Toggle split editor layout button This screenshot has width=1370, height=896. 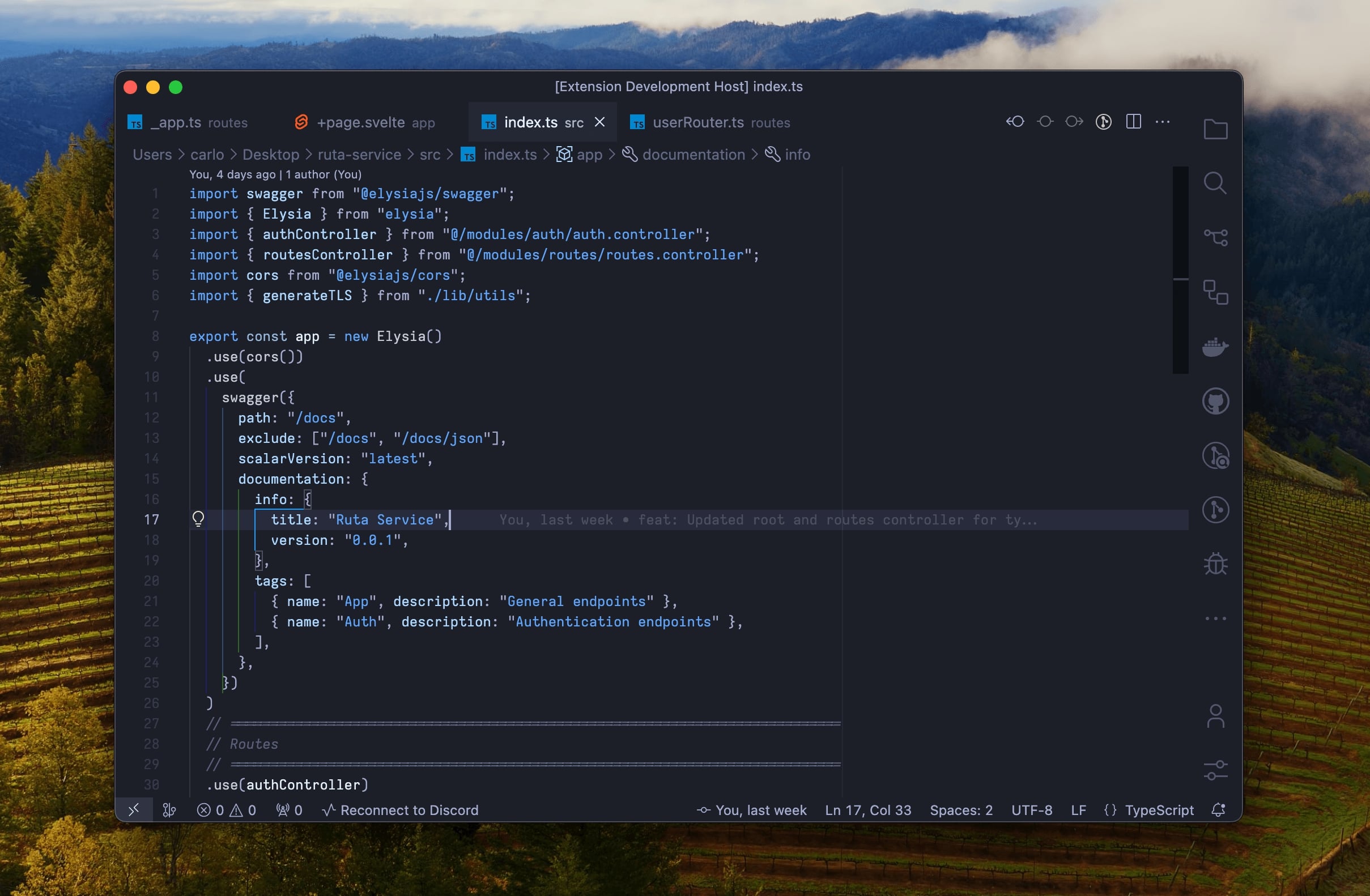point(1133,122)
